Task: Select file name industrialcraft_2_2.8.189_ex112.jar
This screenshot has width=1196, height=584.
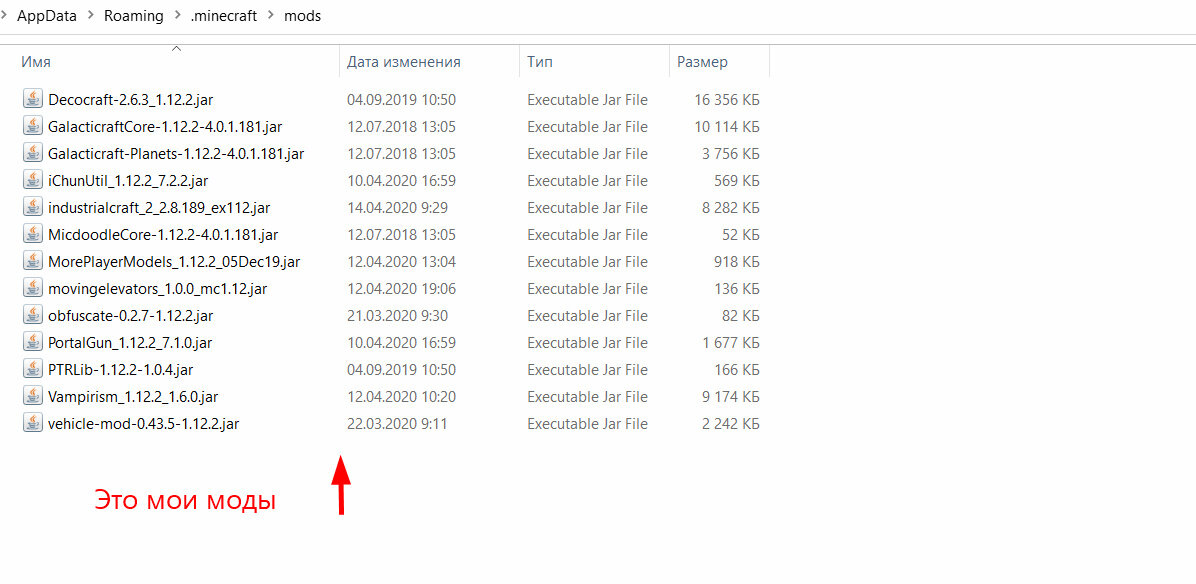Action: [159, 207]
